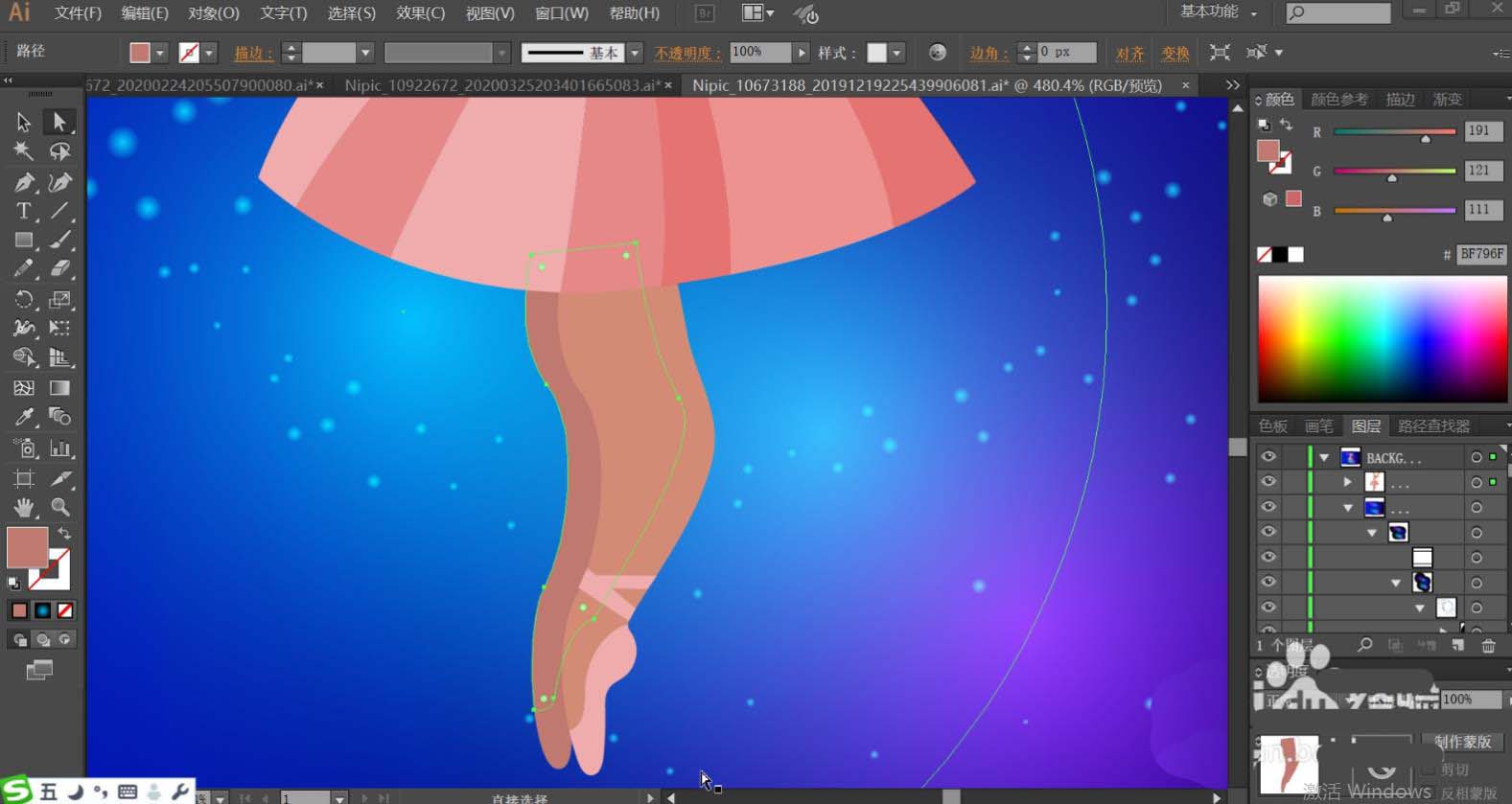Open the opacity 100% popup arrow
Viewport: 1512px width, 804px height.
pos(802,53)
